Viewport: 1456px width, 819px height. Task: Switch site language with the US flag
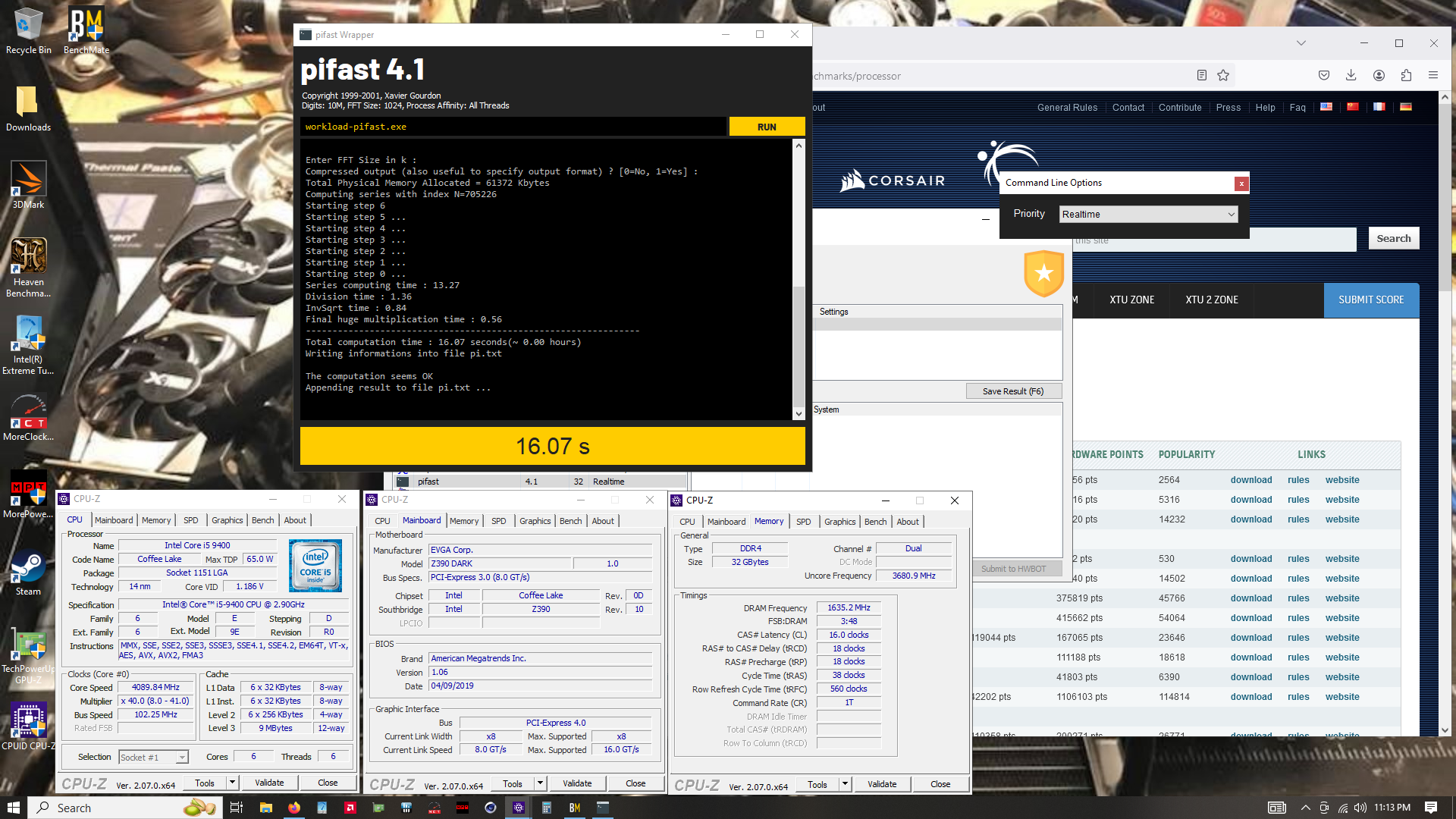click(1326, 107)
